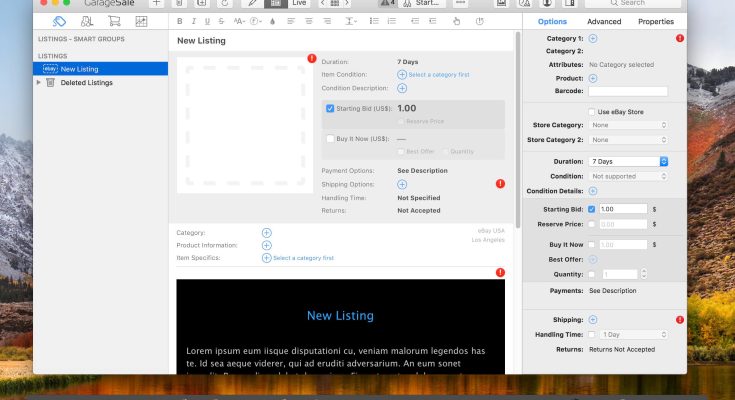Click the italic formatting icon
735x400 pixels.
click(x=193, y=21)
